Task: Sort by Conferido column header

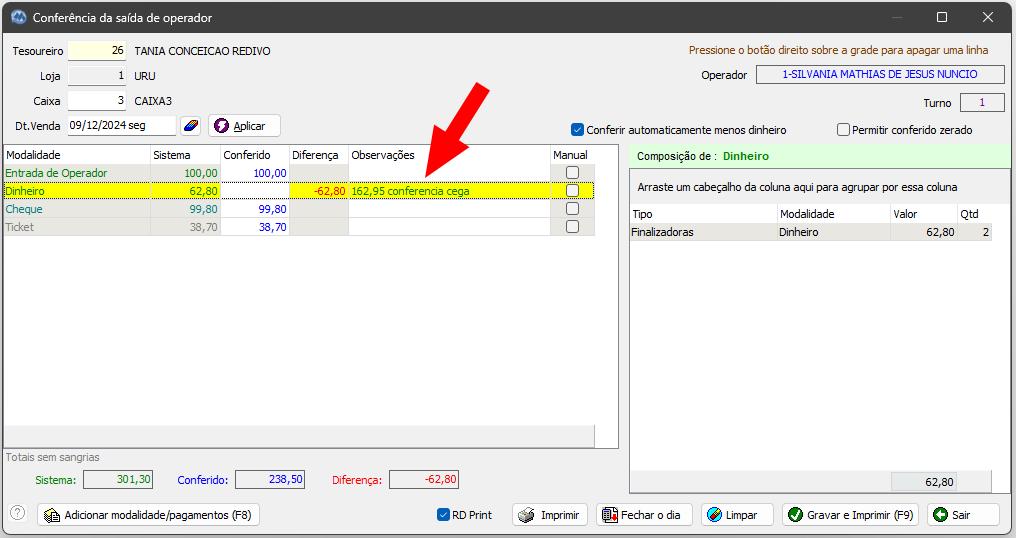Action: click(x=255, y=155)
